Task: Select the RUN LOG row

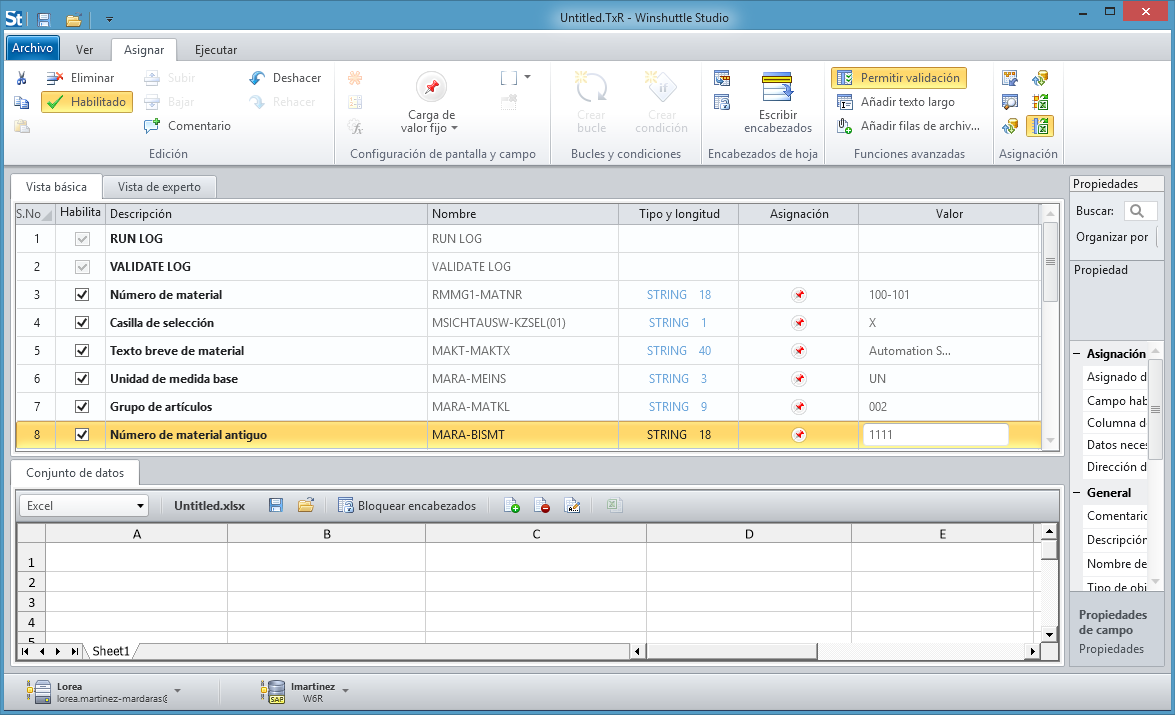Action: (528, 238)
